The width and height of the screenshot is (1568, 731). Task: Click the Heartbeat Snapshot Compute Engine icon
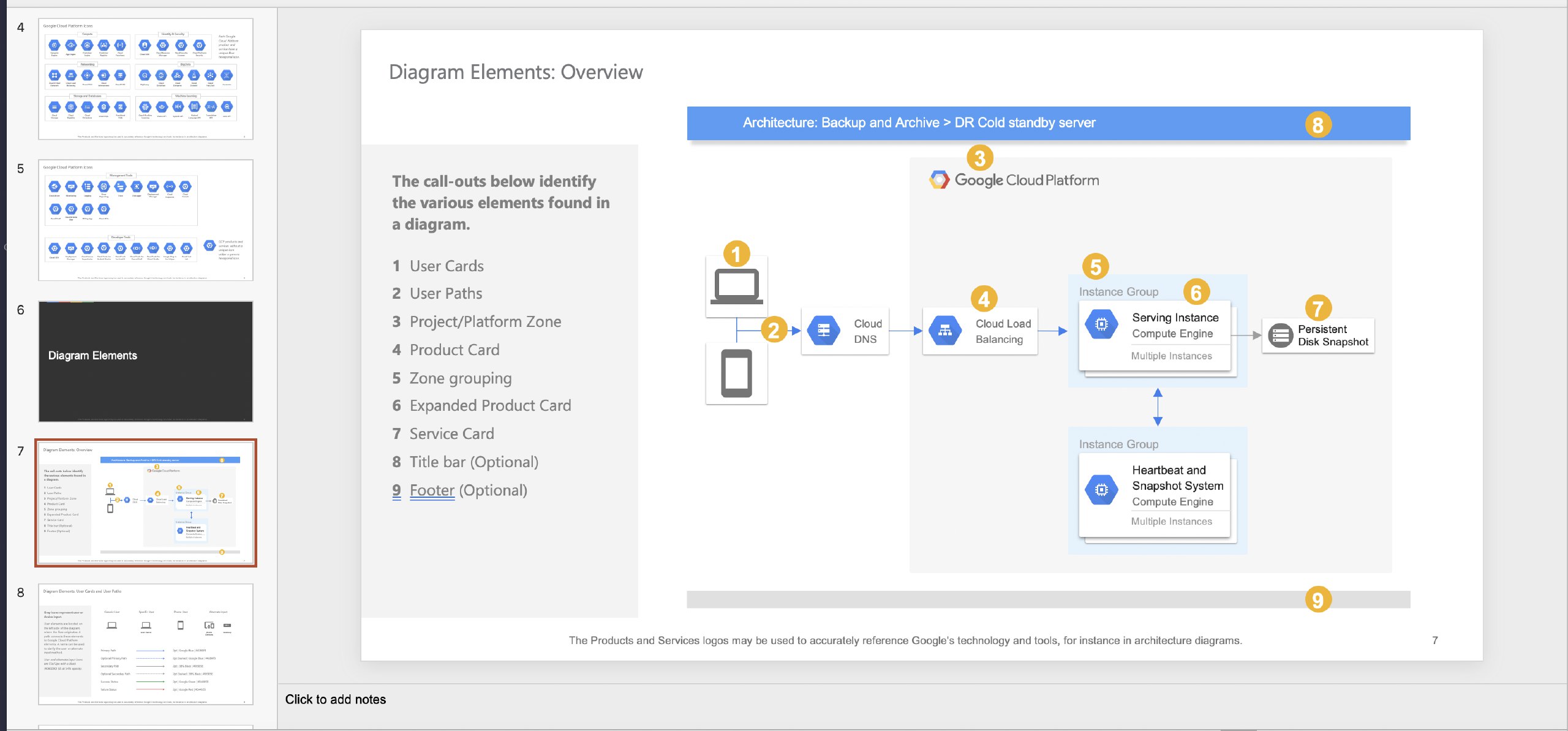1101,490
